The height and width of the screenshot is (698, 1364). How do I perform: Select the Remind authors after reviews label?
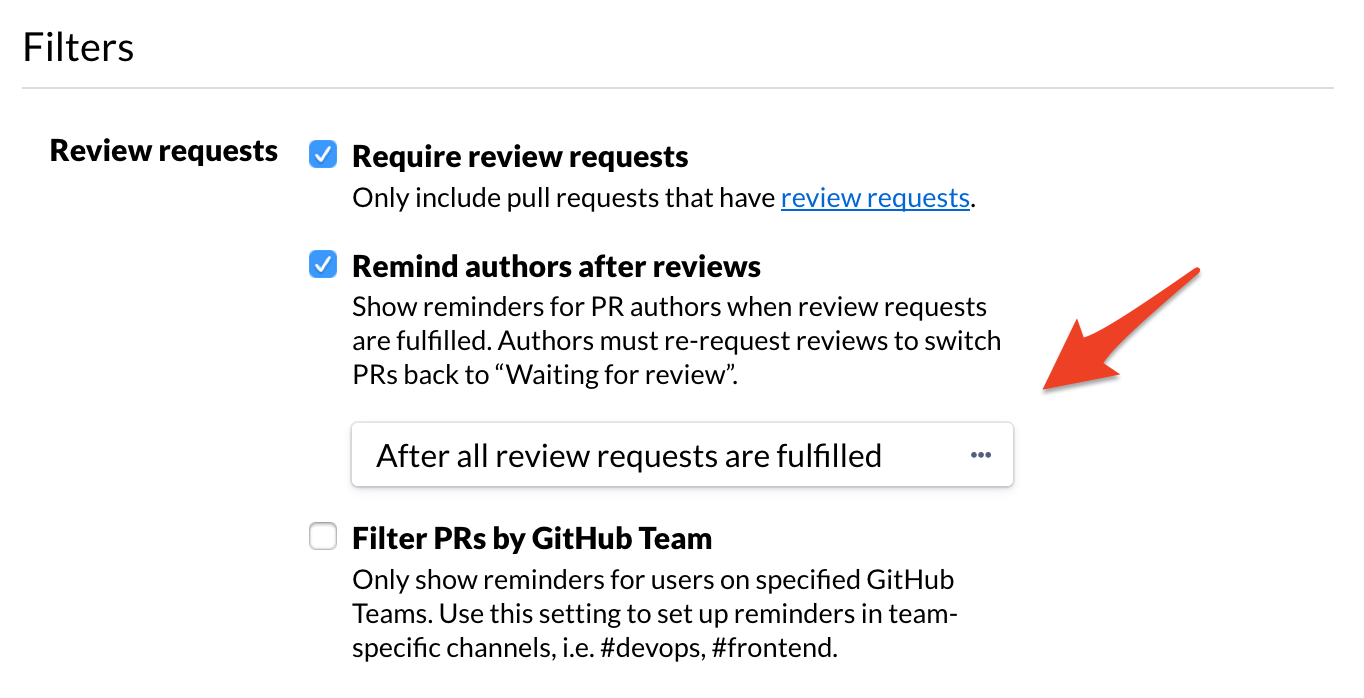coord(555,265)
